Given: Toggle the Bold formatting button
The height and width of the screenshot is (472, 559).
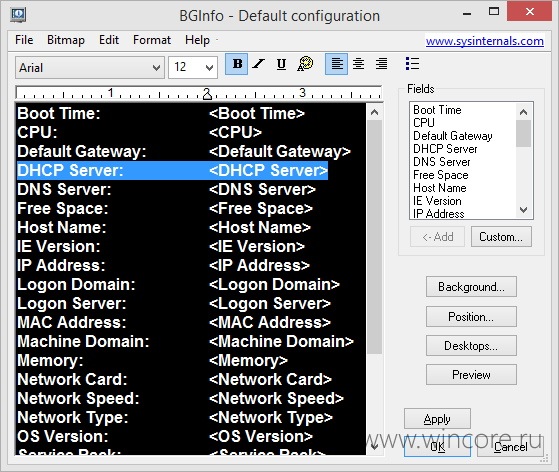Looking at the screenshot, I should (236, 64).
